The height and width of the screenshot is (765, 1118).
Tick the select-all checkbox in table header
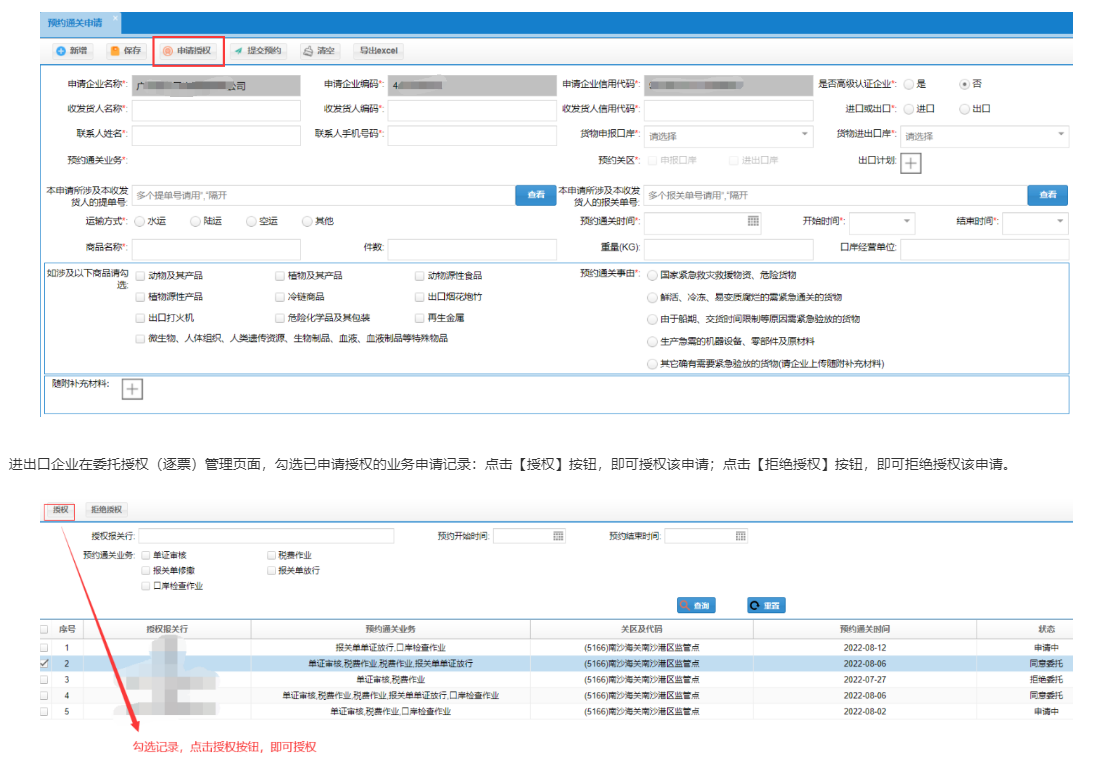[44, 630]
